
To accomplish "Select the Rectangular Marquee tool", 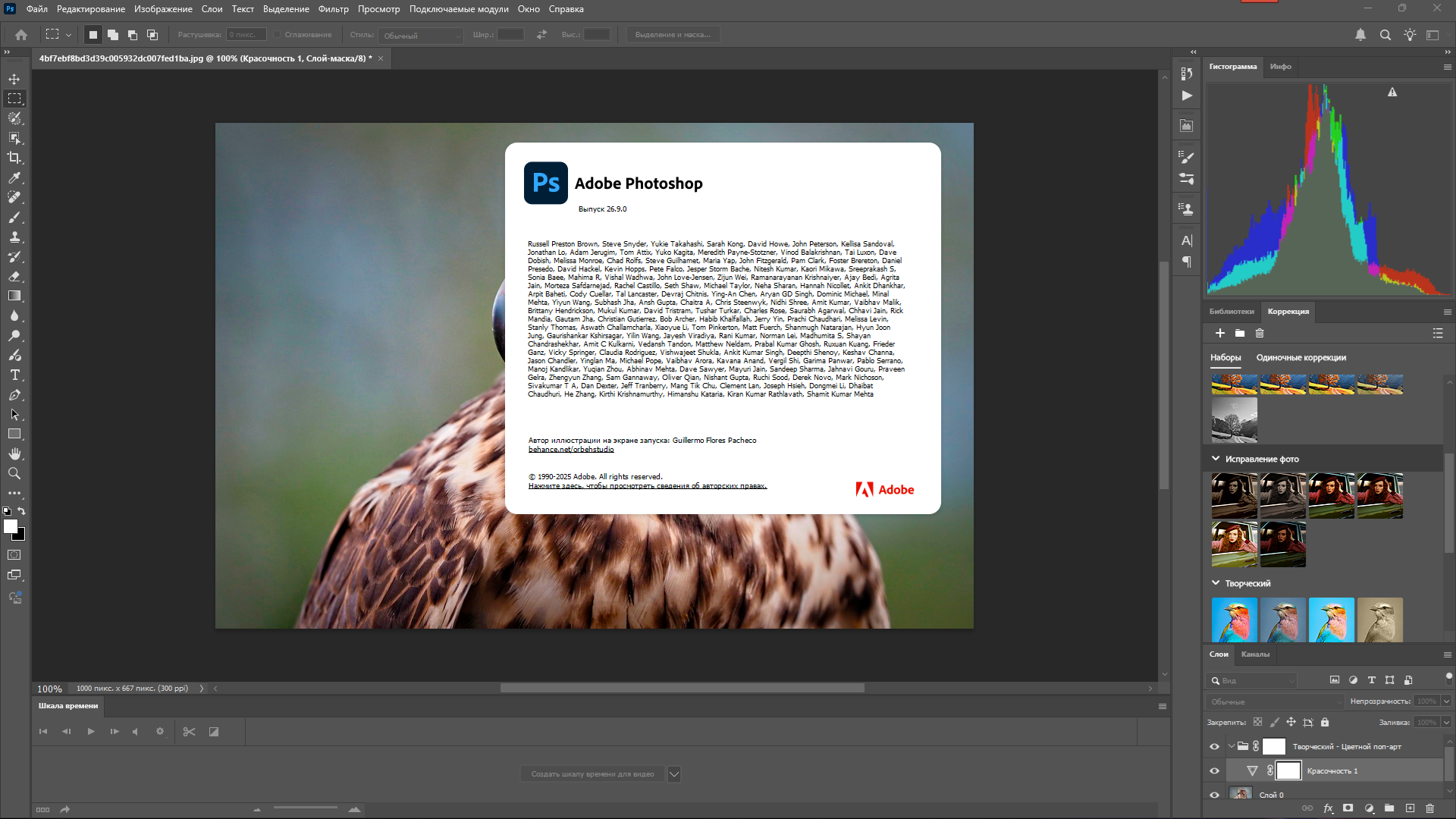I will pyautogui.click(x=14, y=99).
